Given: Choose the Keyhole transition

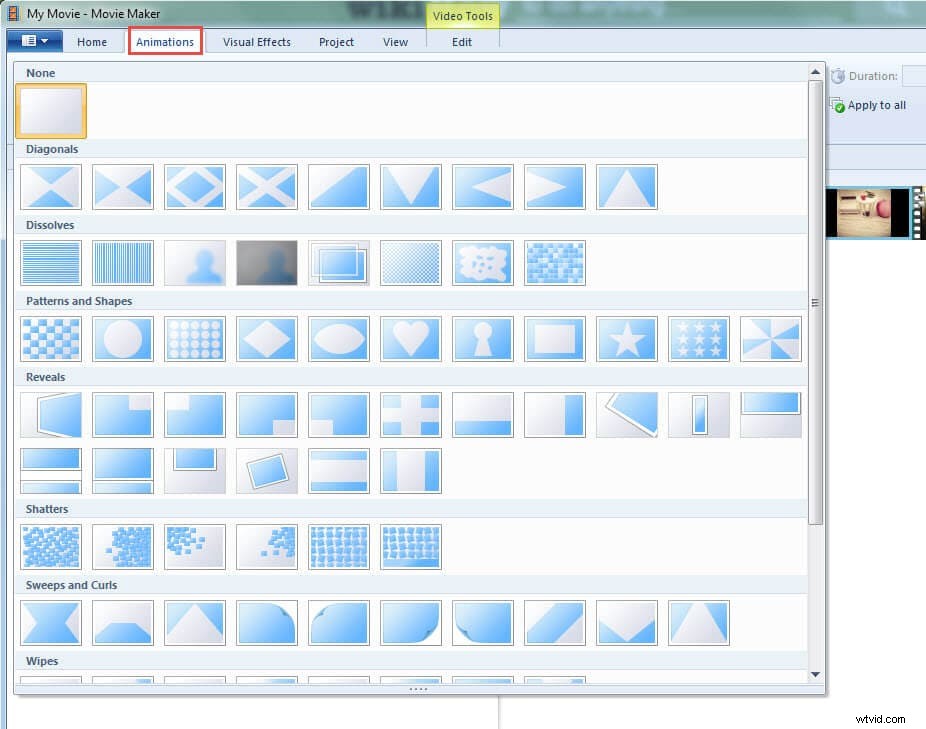Looking at the screenshot, I should tap(483, 339).
